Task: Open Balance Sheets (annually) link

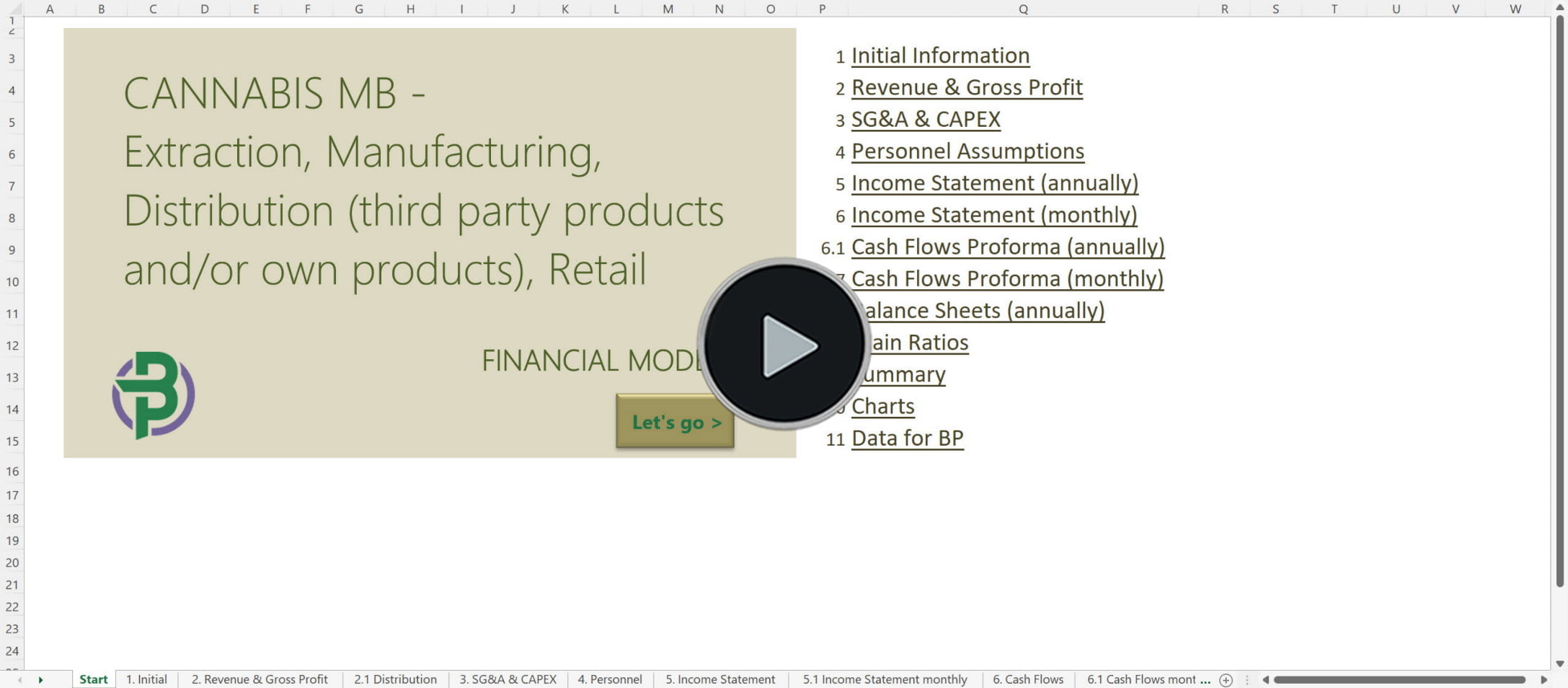Action: tap(983, 311)
